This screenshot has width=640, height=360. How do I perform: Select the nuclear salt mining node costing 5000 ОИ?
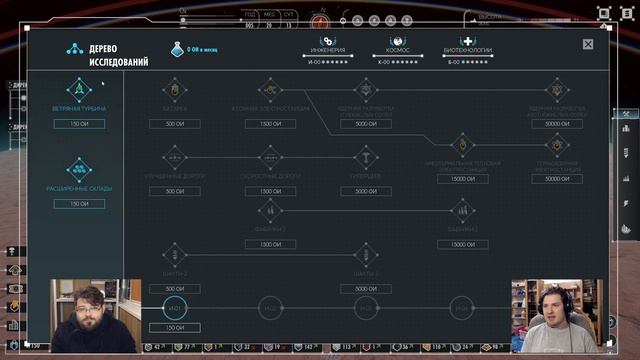point(366,90)
